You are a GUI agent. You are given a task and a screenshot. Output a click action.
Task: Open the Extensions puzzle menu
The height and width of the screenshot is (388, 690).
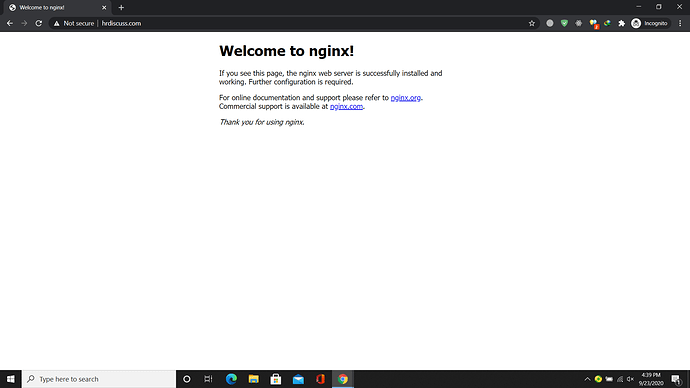[x=621, y=23]
